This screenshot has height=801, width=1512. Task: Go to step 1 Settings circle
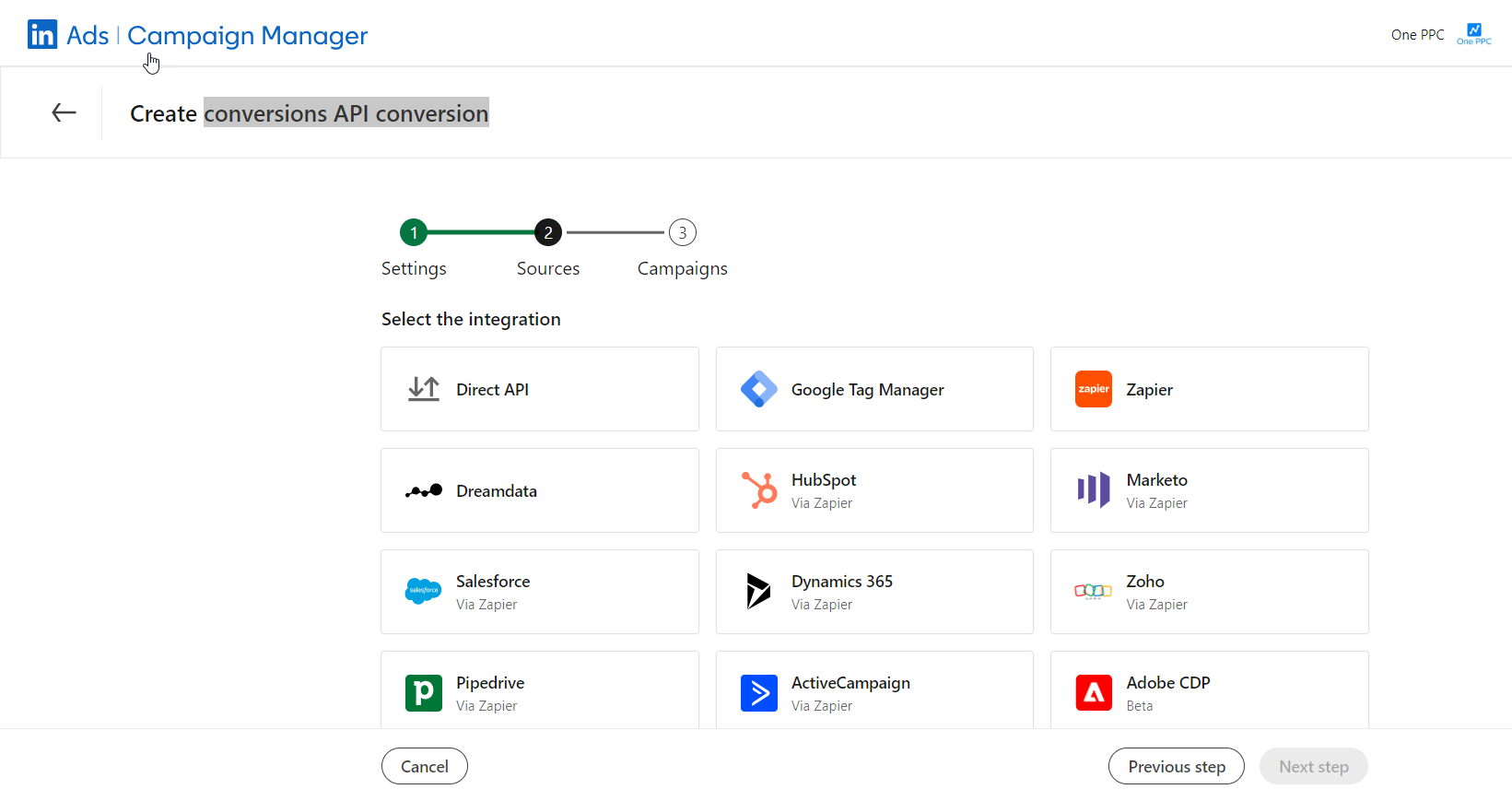pos(414,232)
